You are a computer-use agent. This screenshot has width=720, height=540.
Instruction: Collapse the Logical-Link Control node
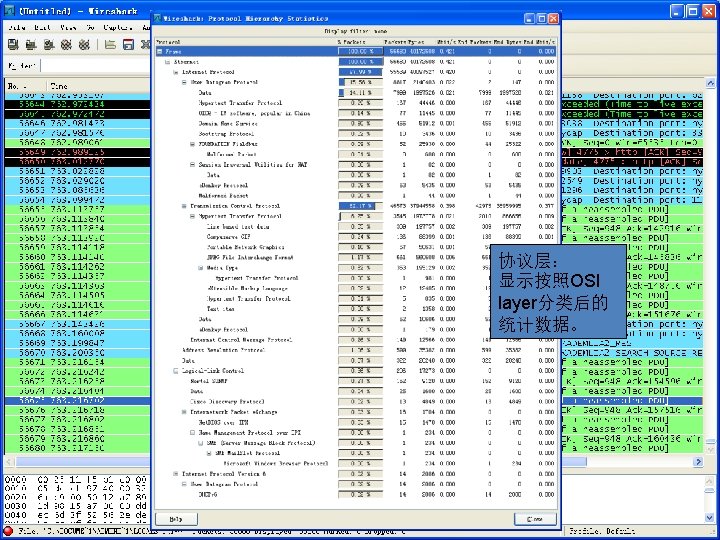click(176, 371)
